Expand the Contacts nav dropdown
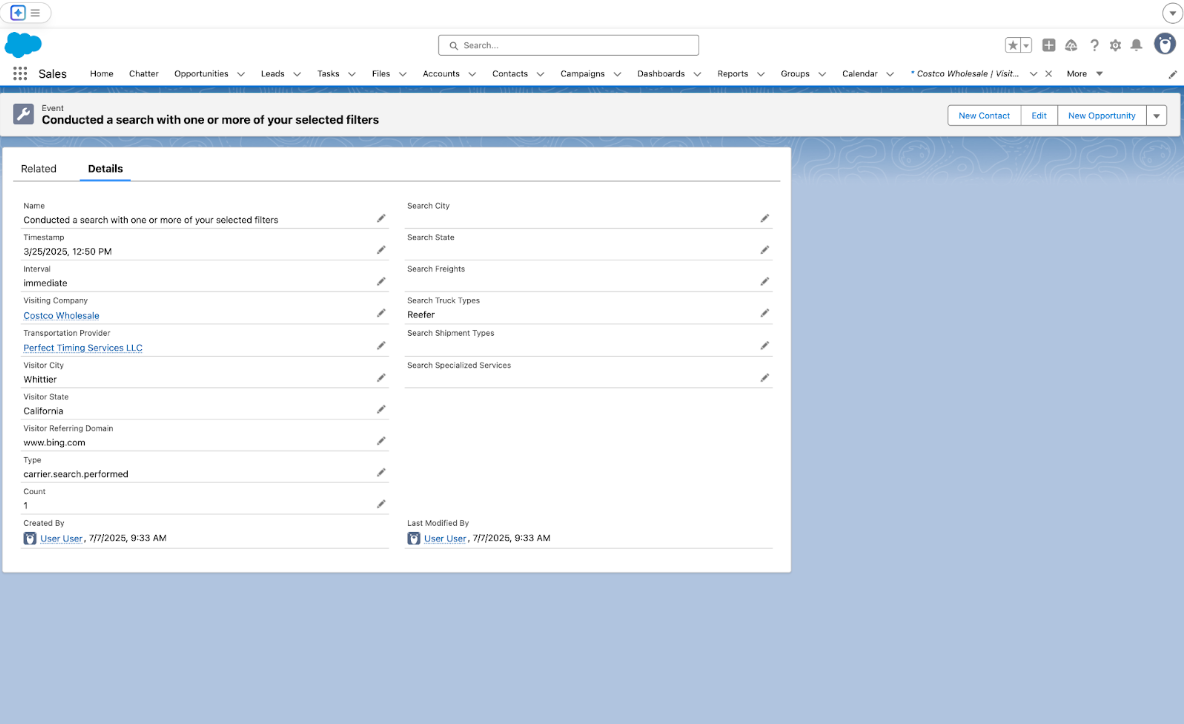1184x724 pixels. [540, 74]
